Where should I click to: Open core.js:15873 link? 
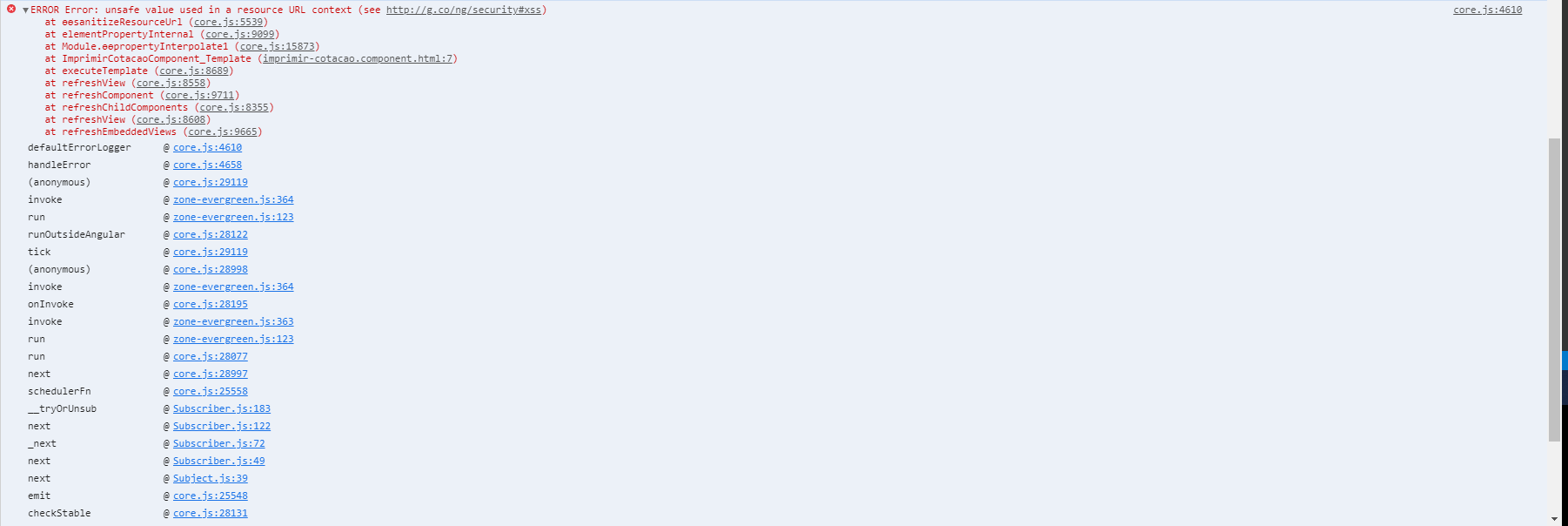click(277, 47)
